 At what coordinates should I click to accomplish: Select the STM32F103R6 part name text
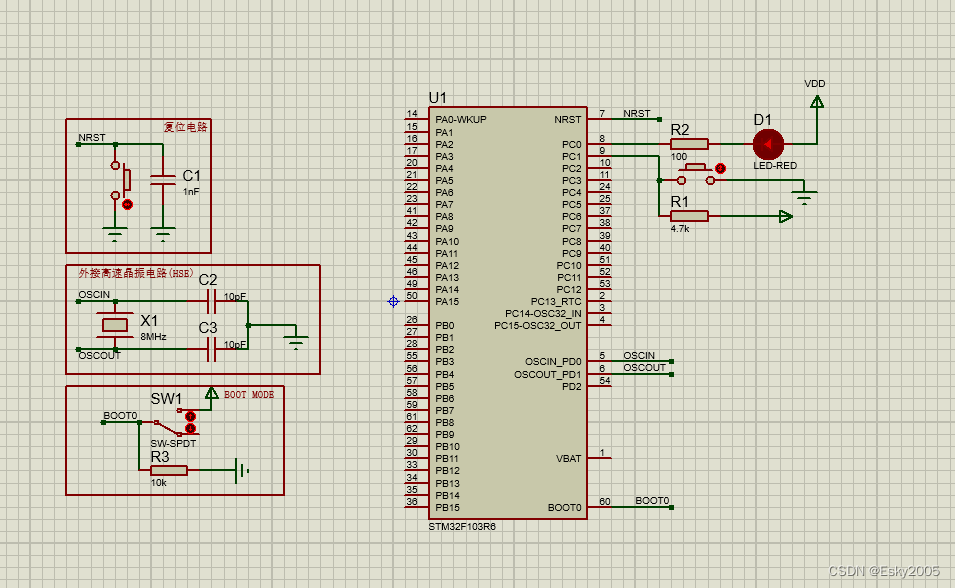click(462, 526)
